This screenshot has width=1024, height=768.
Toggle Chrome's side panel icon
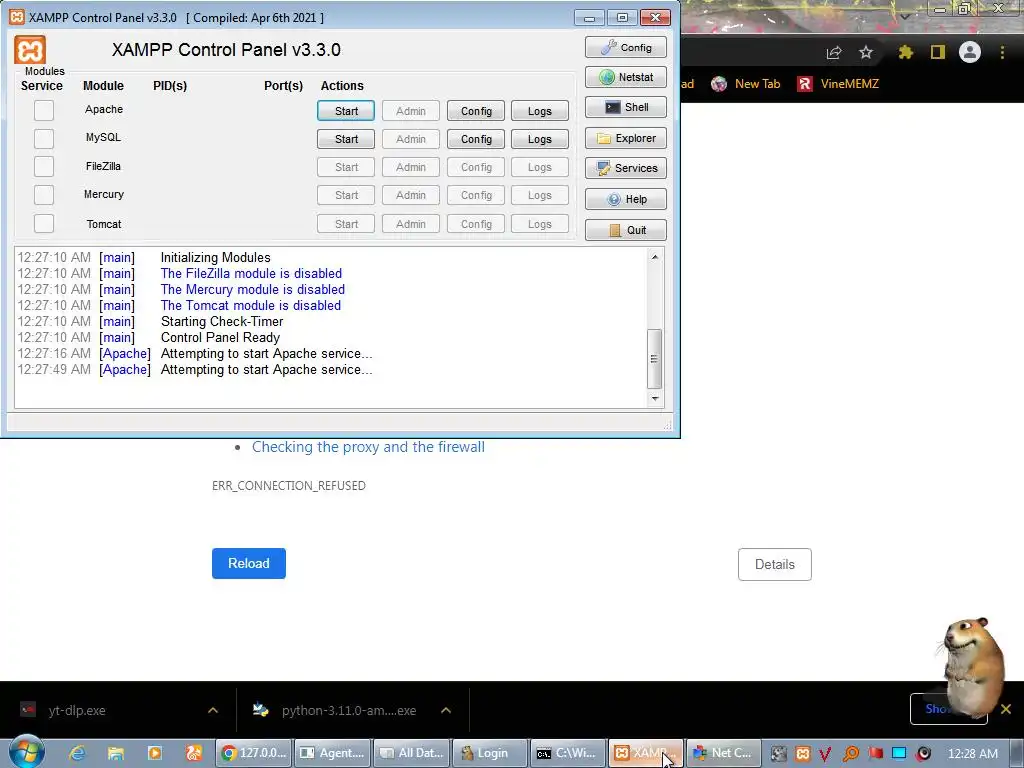pos(938,52)
